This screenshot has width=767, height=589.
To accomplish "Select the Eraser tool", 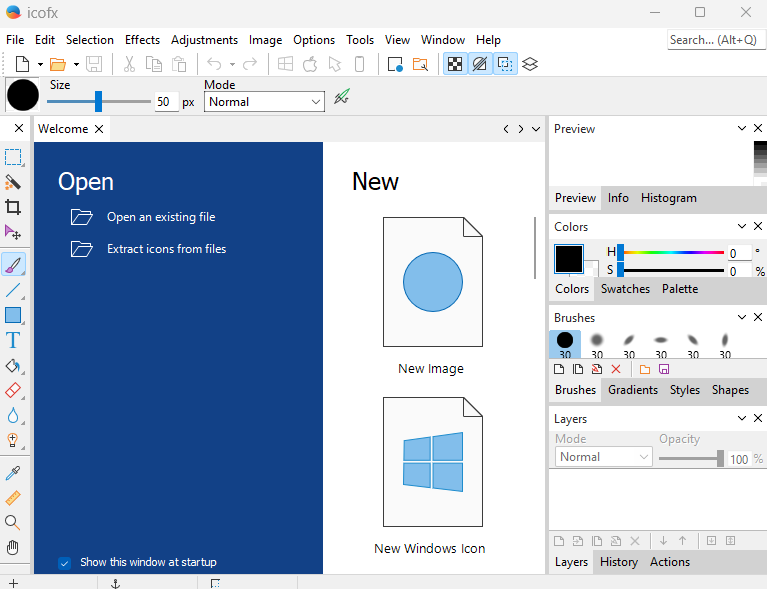I will [13, 390].
